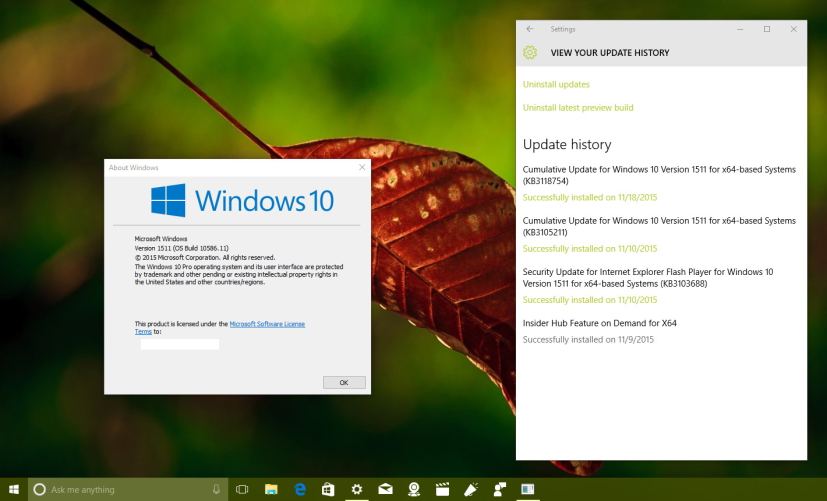Launch File Explorer from the taskbar
The height and width of the screenshot is (501, 827).
(271, 489)
